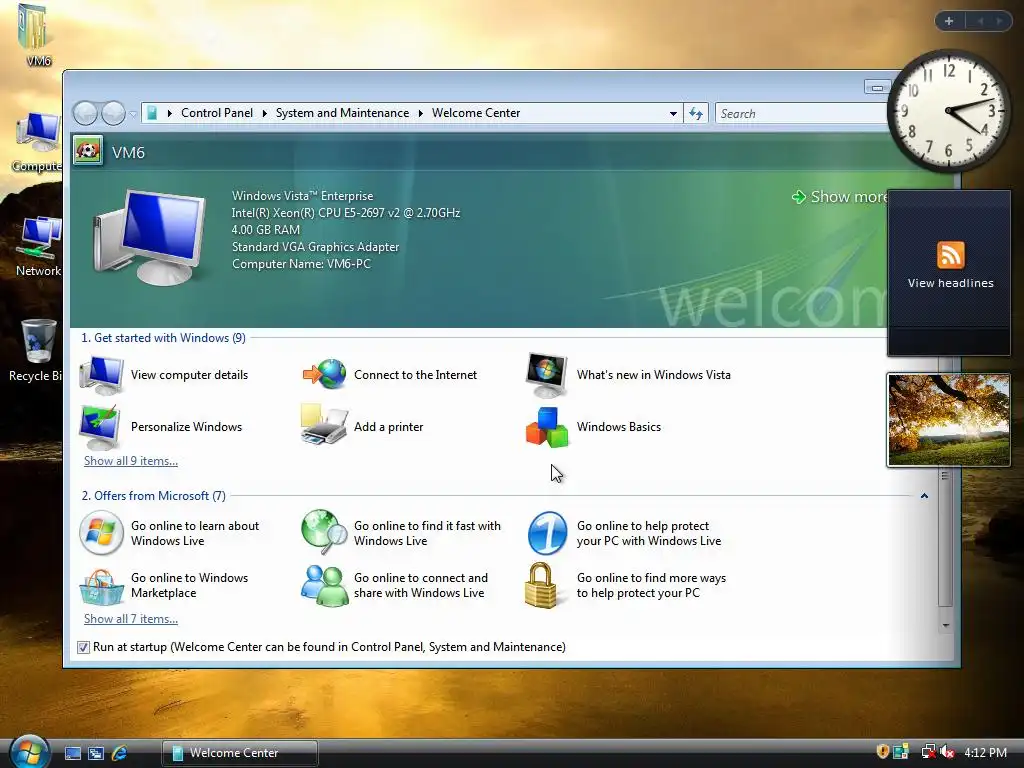The height and width of the screenshot is (768, 1024).
Task: Click the slideshow gadget autumn tree picture
Action: pos(949,420)
